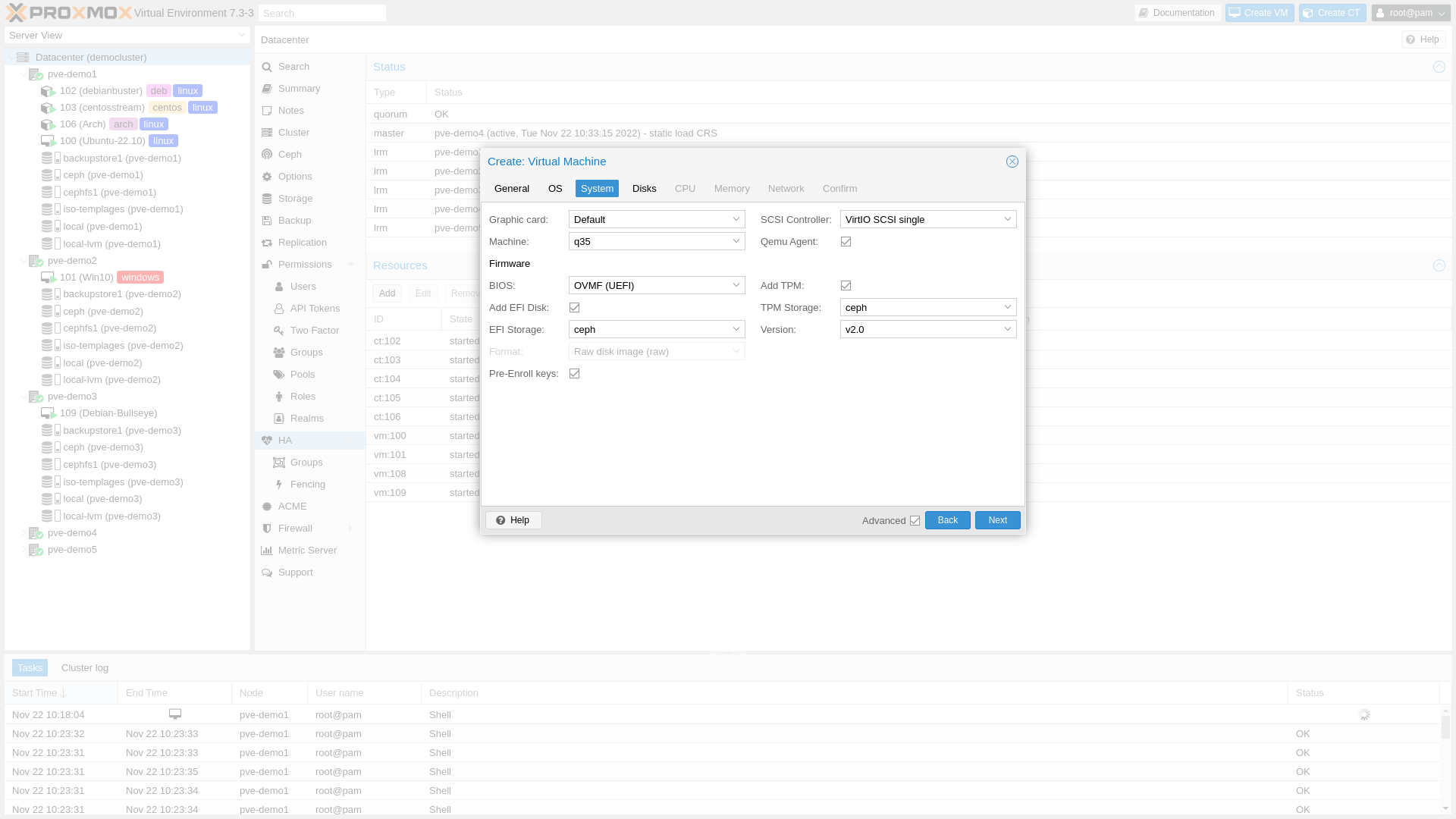Click the tasks panel vertical scrollbar

coord(1445,728)
